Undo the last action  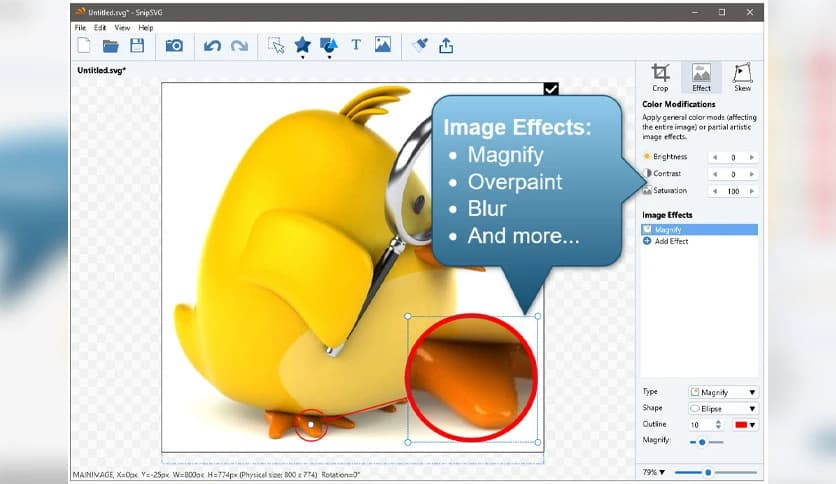pos(212,45)
